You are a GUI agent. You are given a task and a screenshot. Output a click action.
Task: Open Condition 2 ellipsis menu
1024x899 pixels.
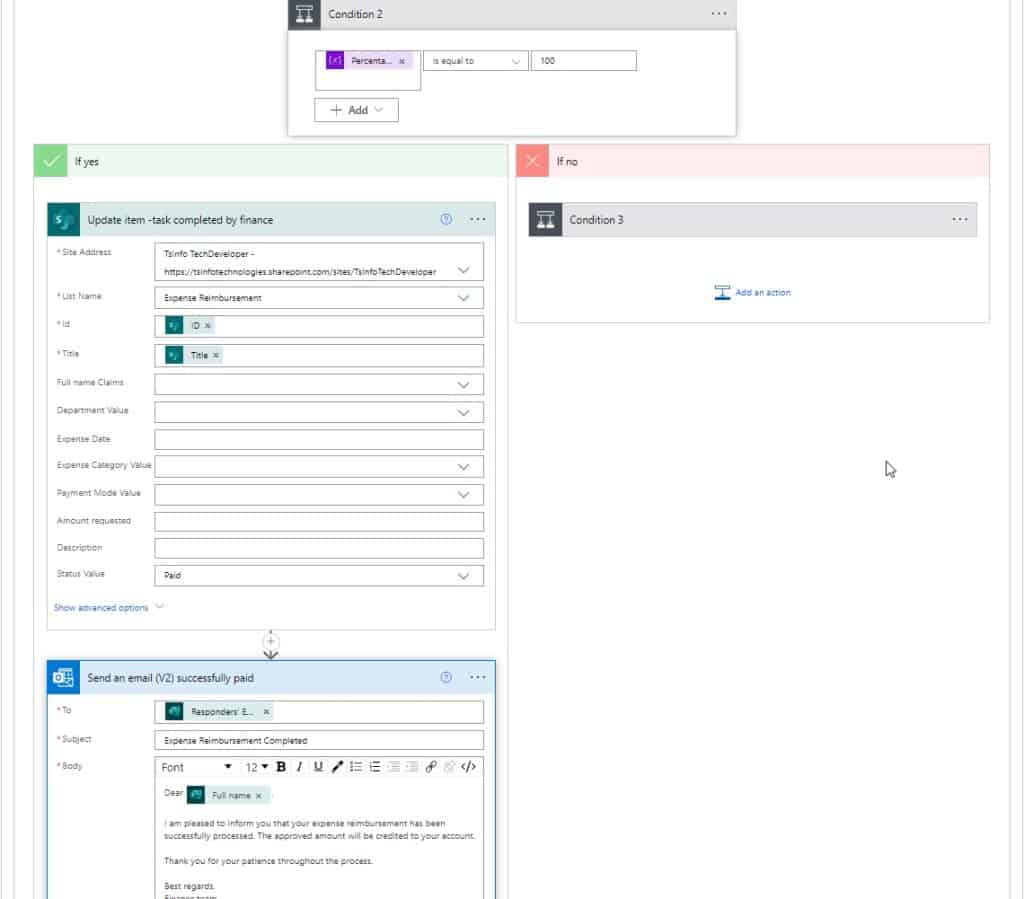(x=718, y=14)
